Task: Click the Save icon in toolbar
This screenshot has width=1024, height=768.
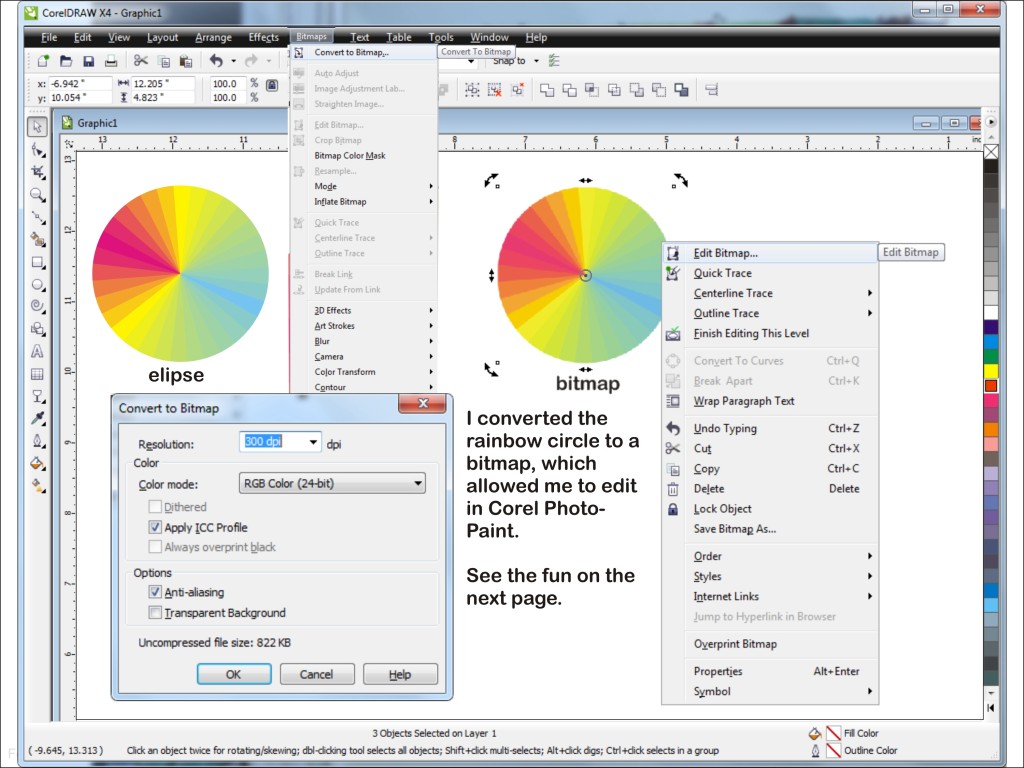Action: [88, 61]
